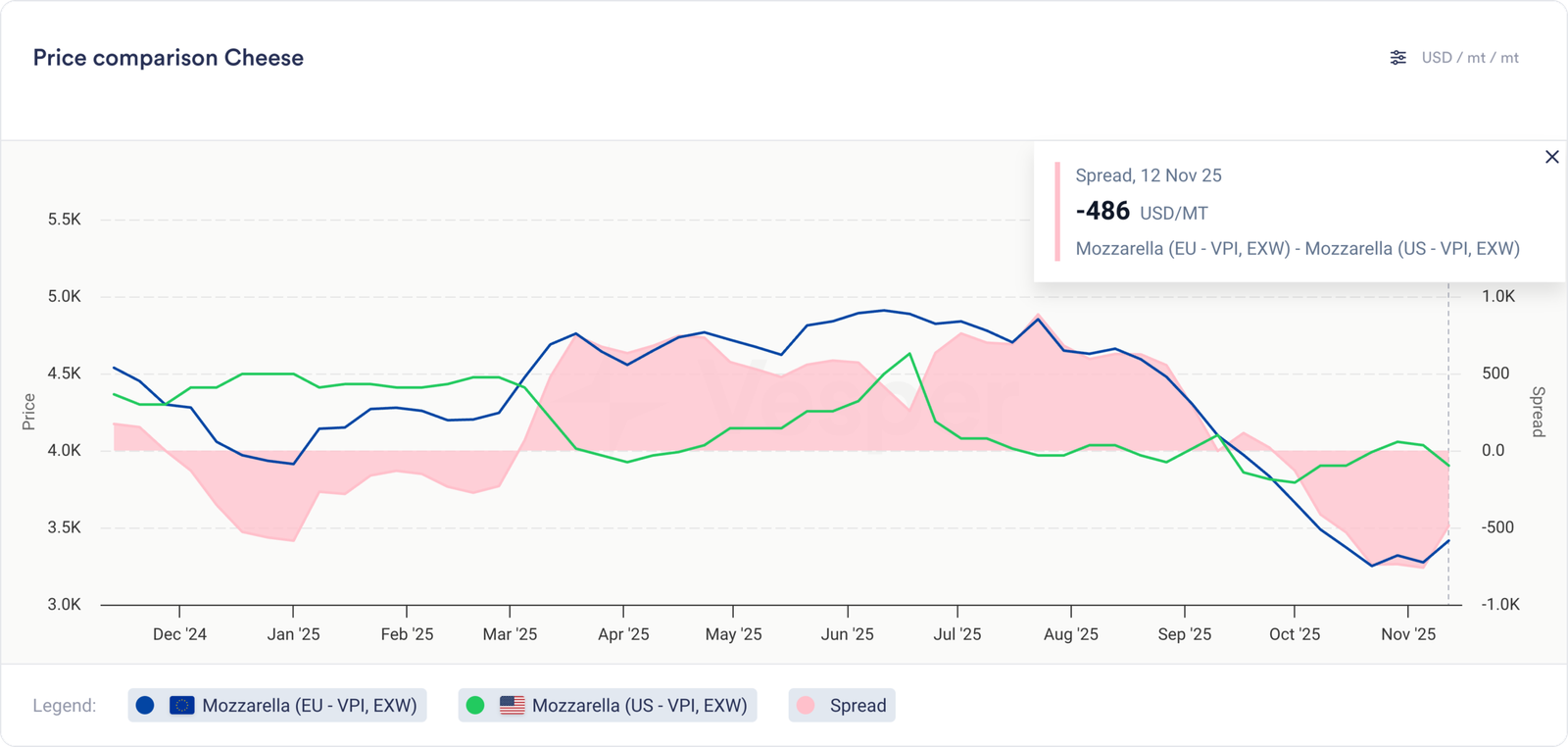Screen dimensions: 1568x747
Task: Click the pink Spread circle swatch
Action: click(x=806, y=706)
